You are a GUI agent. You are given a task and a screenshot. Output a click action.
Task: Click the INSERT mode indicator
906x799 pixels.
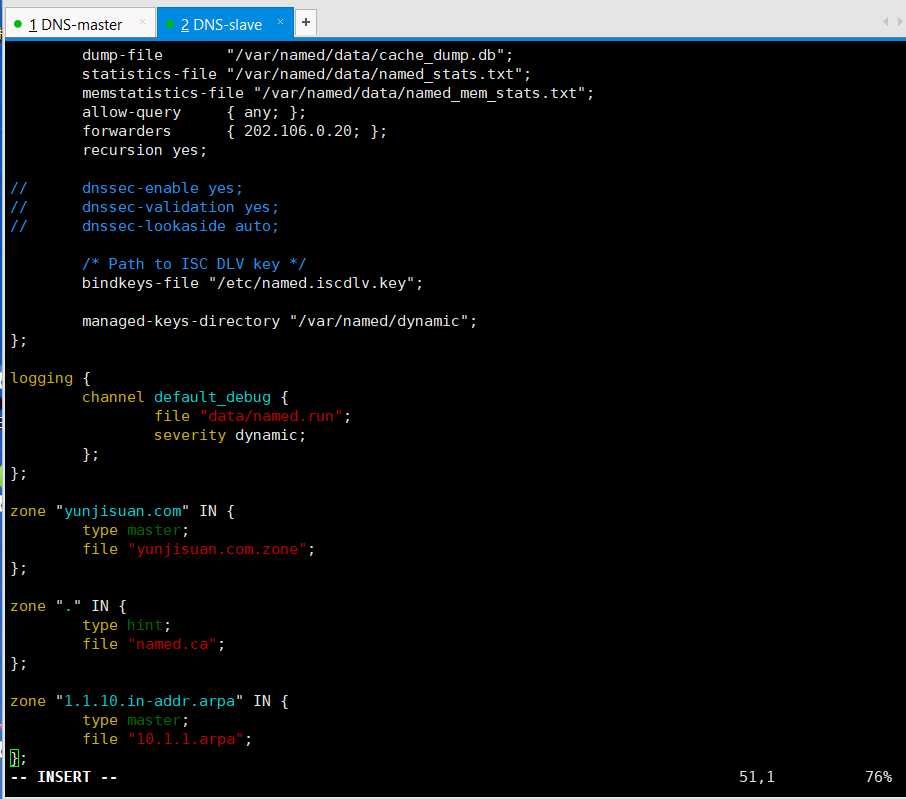pyautogui.click(x=64, y=777)
